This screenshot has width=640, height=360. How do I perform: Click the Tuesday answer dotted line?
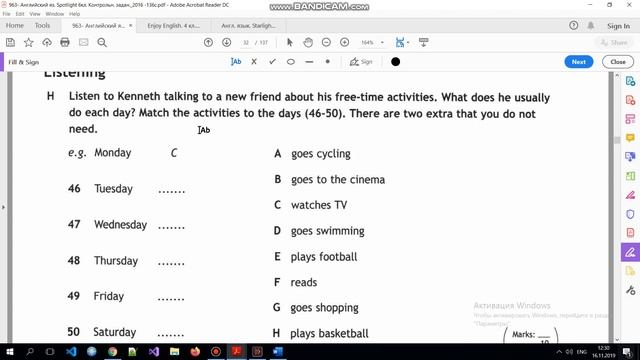coord(171,191)
